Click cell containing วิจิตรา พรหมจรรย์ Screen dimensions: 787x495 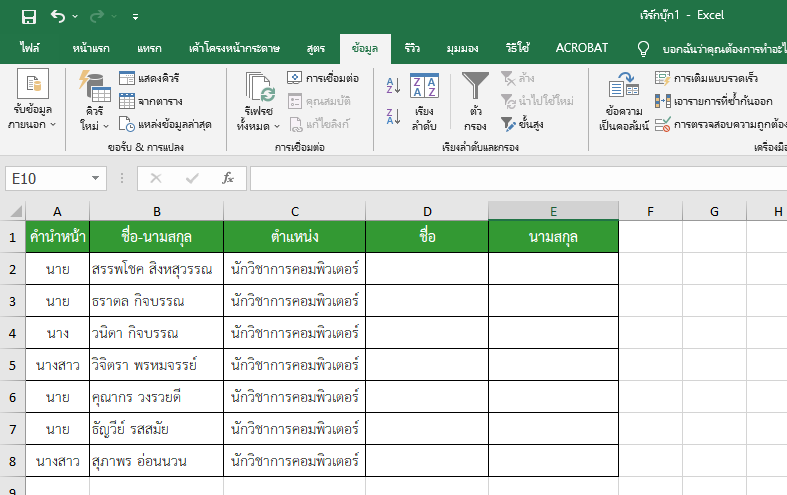click(157, 365)
